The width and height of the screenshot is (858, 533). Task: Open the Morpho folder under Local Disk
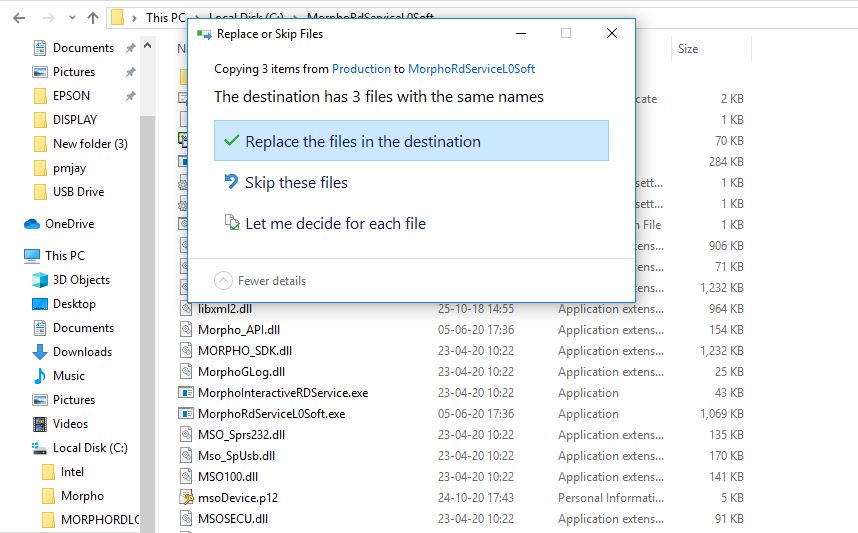[x=82, y=496]
